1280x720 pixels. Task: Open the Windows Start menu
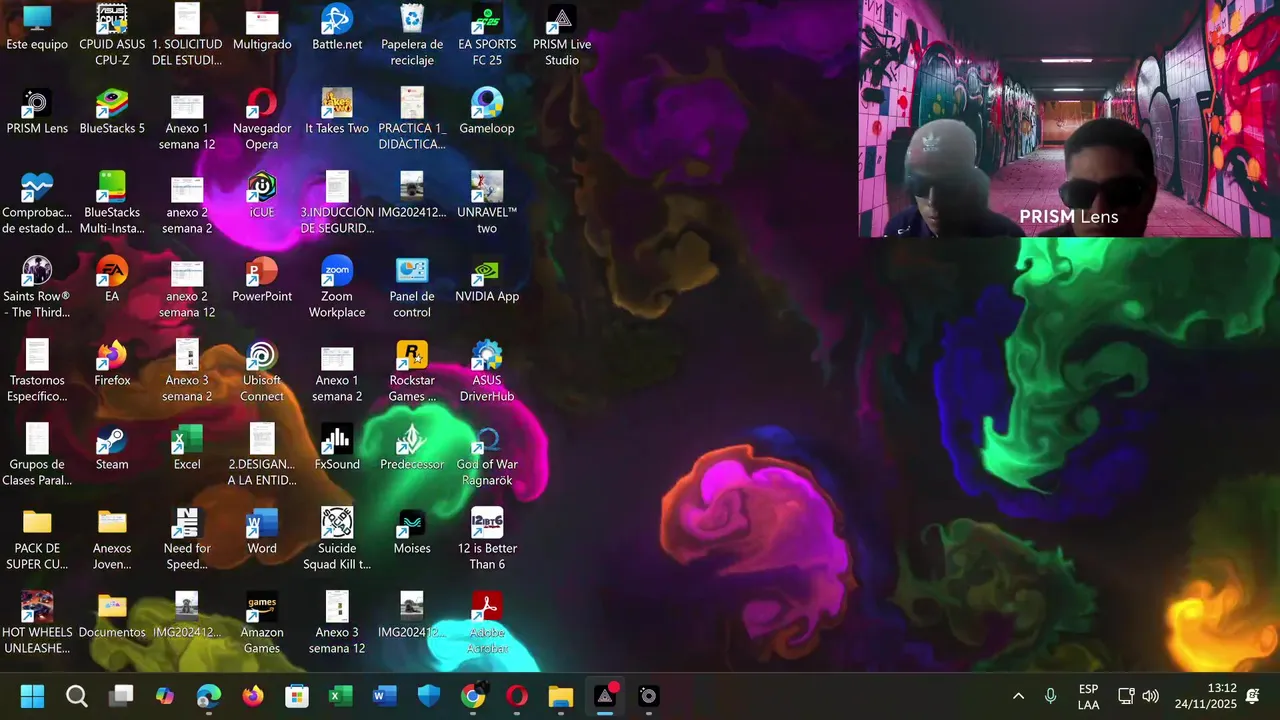click(33, 696)
